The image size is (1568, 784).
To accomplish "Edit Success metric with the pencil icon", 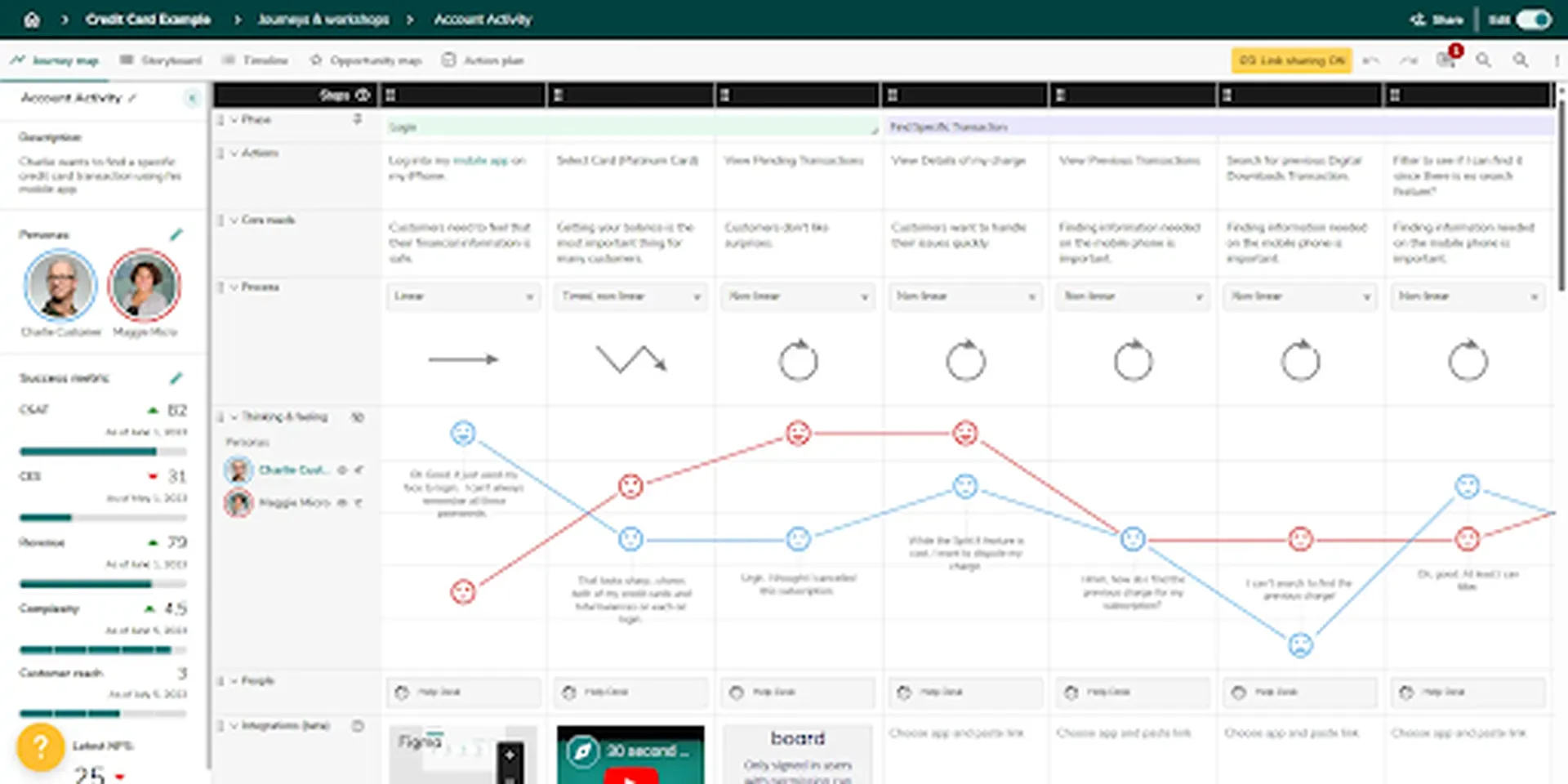I will point(176,378).
